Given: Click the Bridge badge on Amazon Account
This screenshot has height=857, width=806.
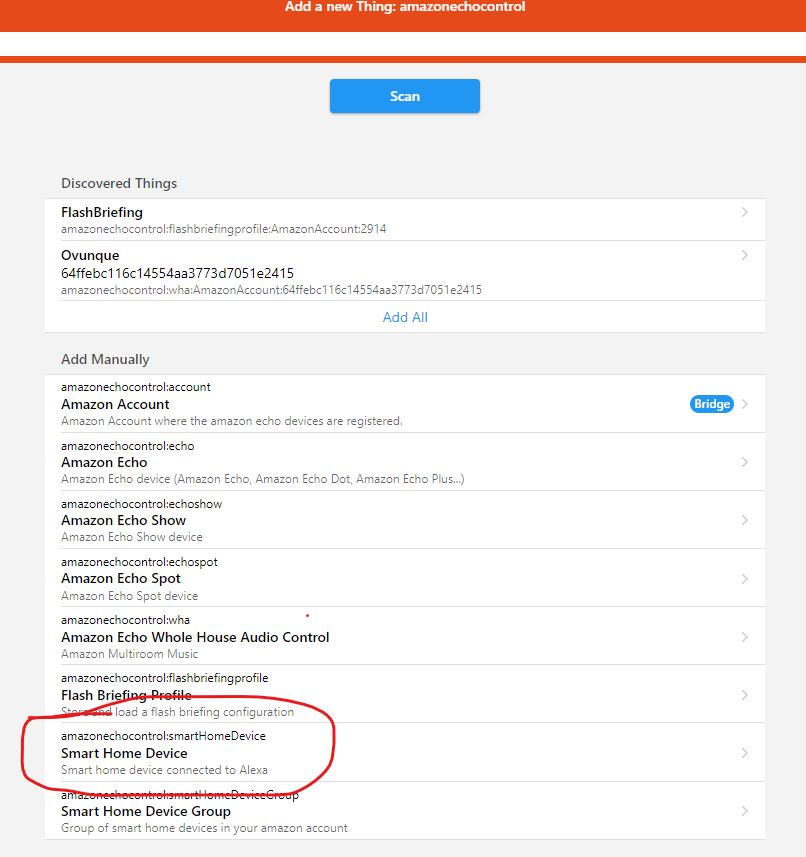Looking at the screenshot, I should tap(711, 404).
